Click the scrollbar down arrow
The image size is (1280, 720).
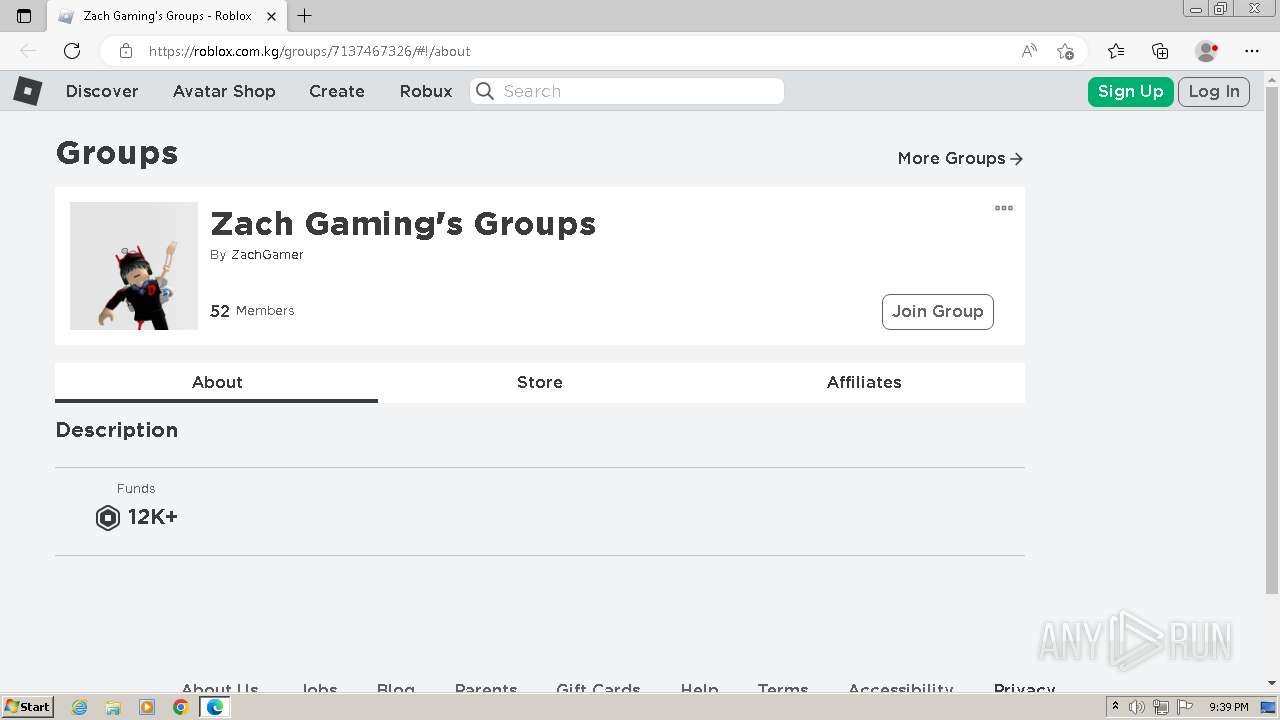(1272, 683)
